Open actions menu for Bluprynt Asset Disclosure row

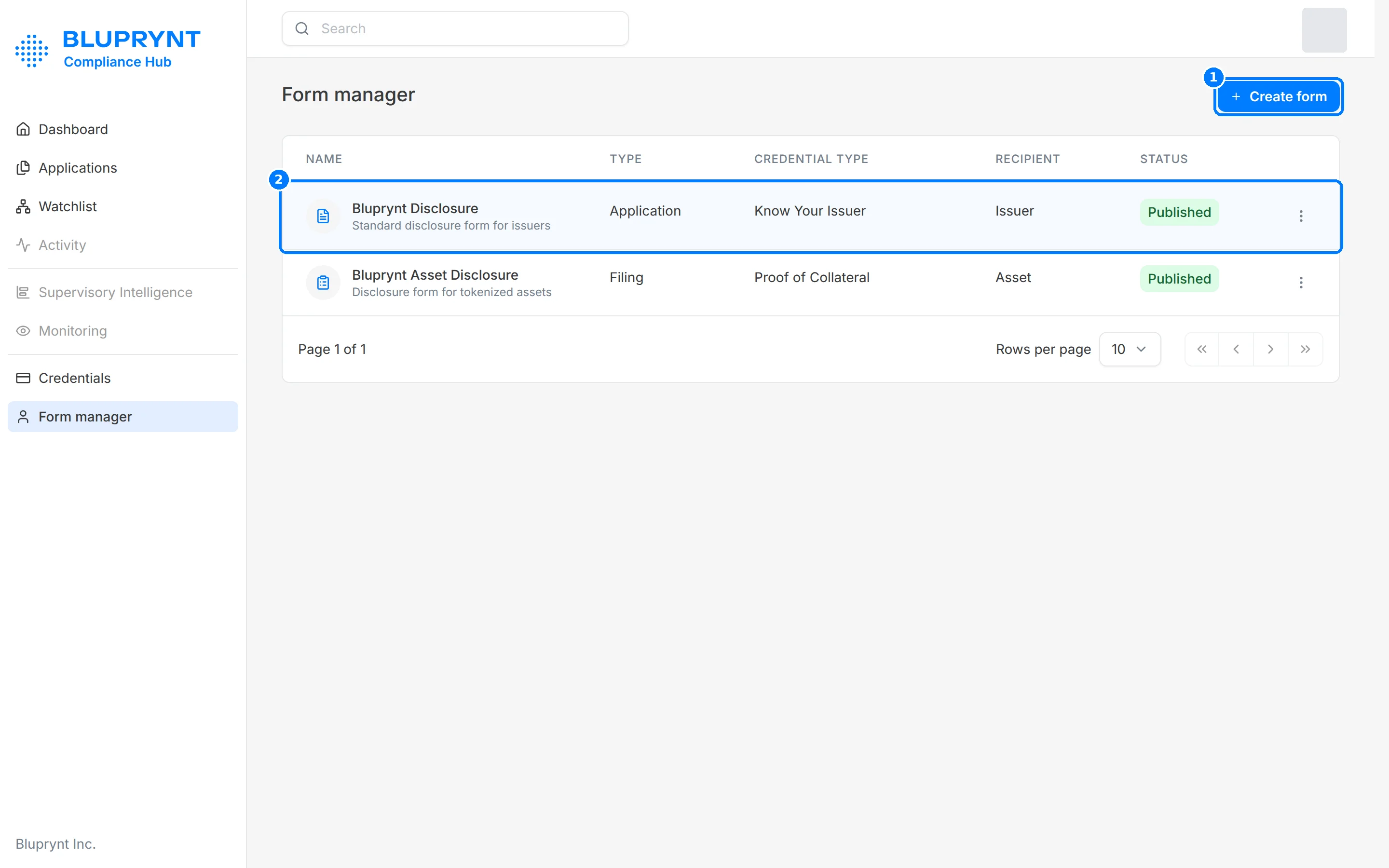coord(1301,283)
